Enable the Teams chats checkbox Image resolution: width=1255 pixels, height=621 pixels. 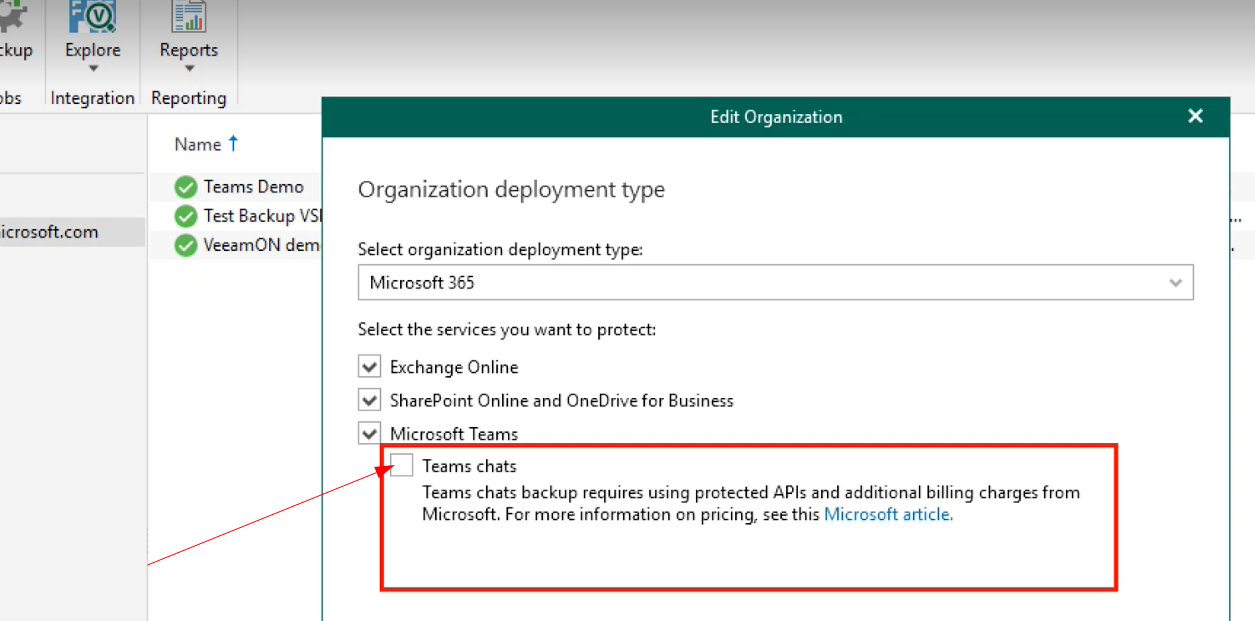point(402,464)
